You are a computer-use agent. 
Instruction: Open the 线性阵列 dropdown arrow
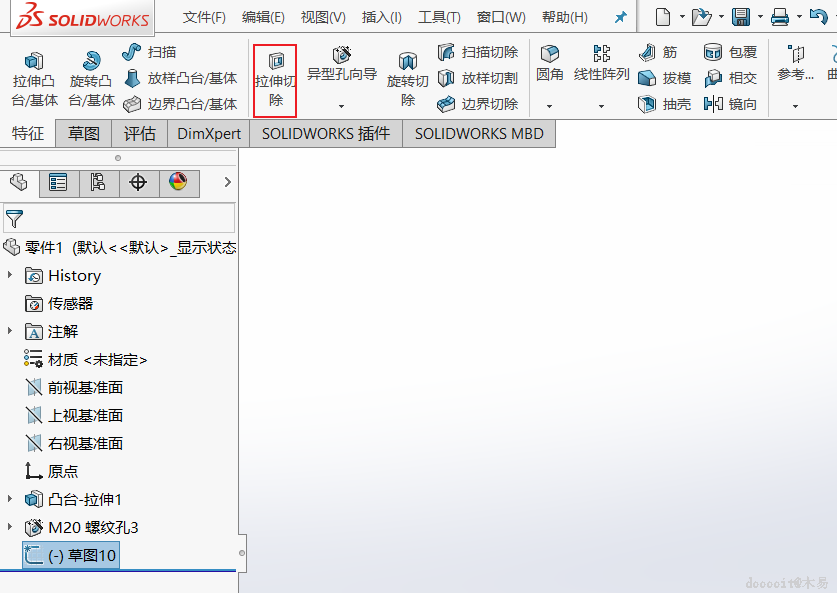click(601, 106)
